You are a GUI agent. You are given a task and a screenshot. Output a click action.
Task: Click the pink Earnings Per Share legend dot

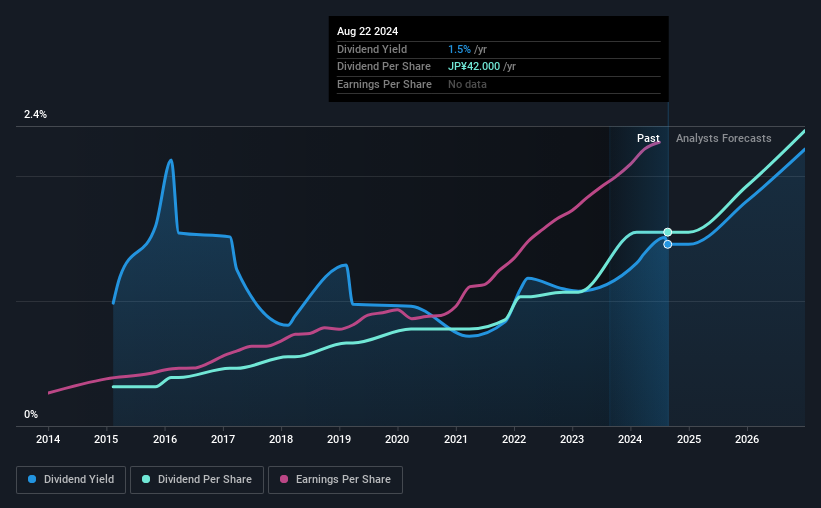[x=284, y=479]
